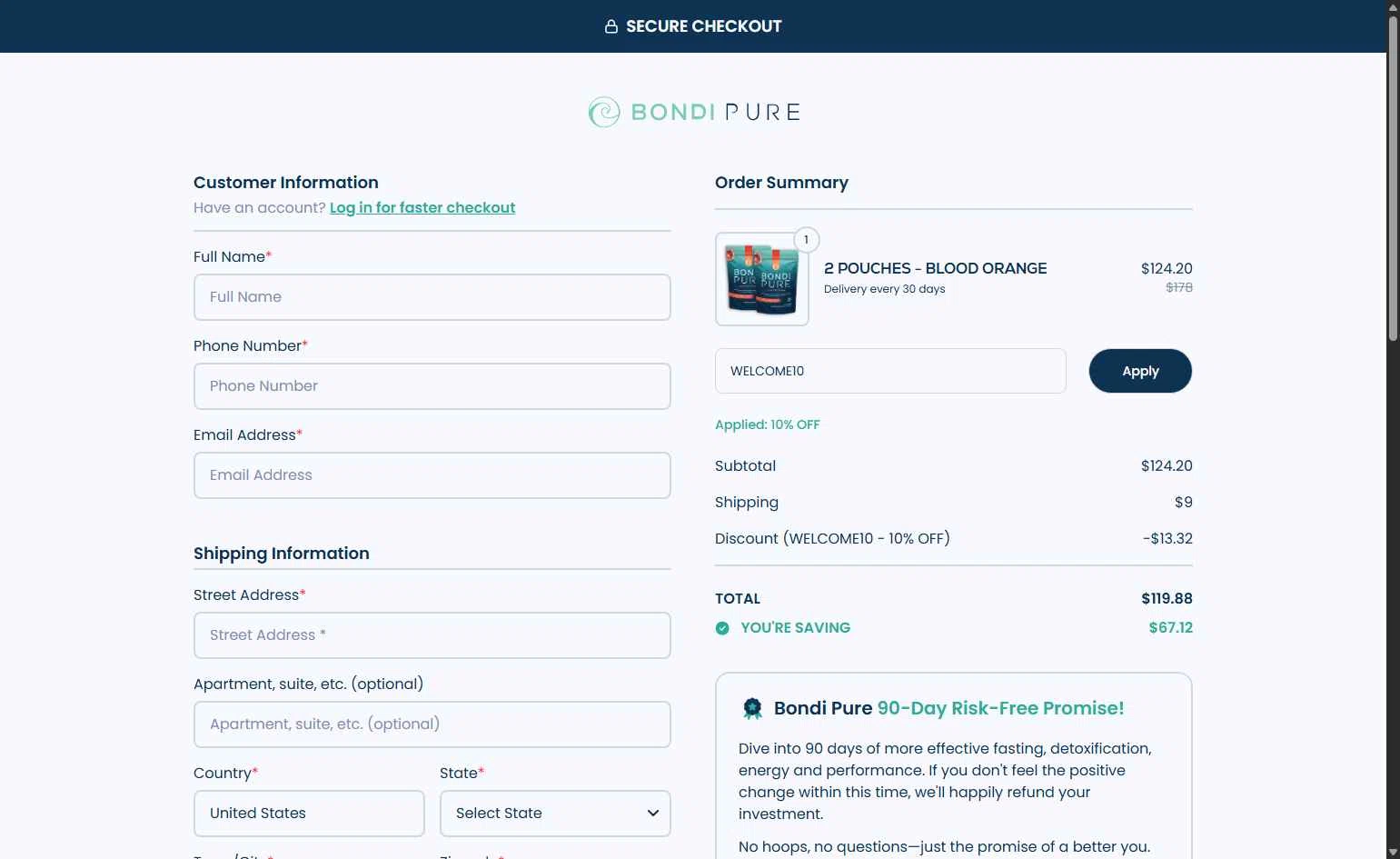Click the -$13.32 discount amount
Image resolution: width=1400 pixels, height=859 pixels.
(1167, 538)
